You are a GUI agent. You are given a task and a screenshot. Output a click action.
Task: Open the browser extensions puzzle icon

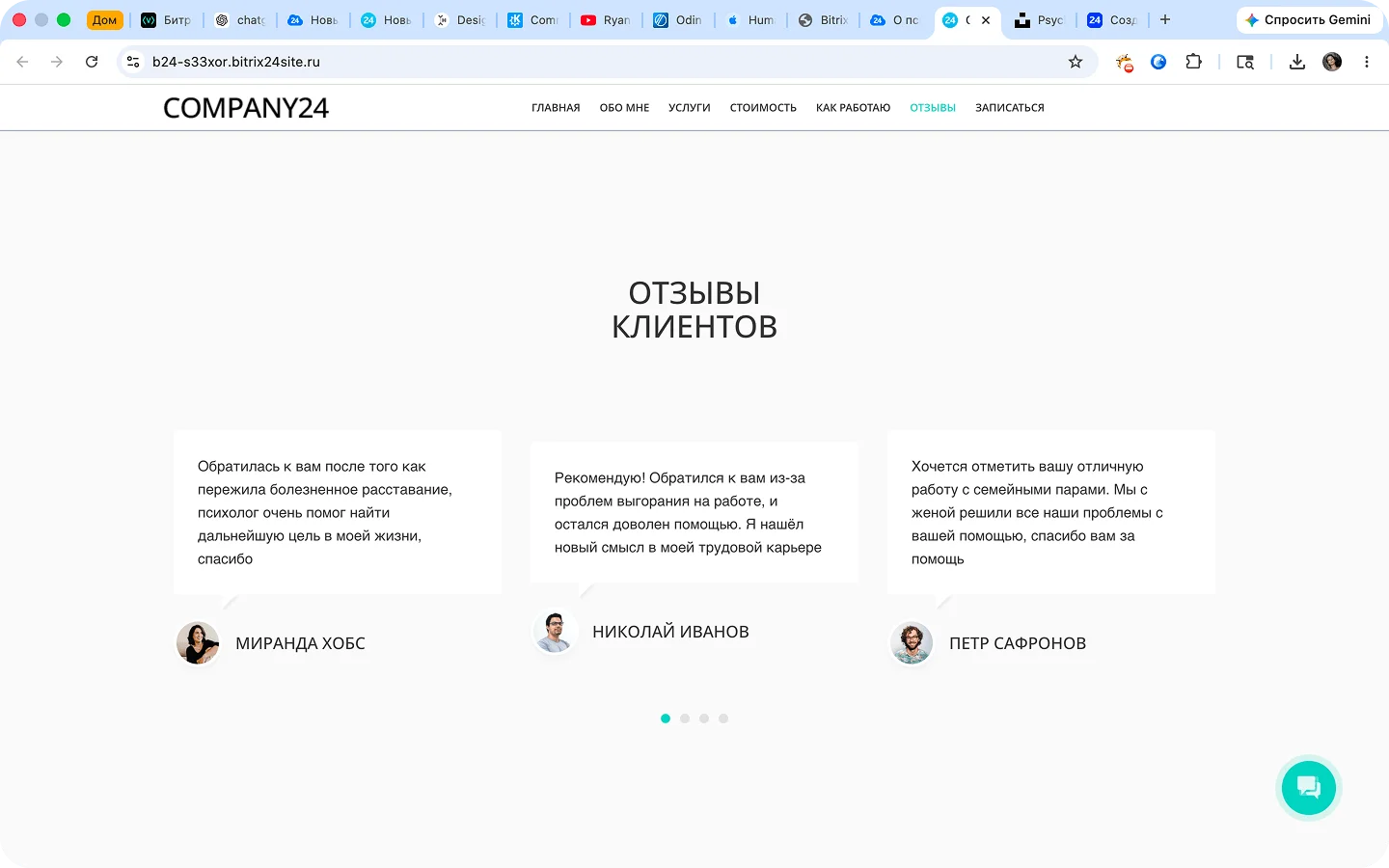coord(1193,62)
